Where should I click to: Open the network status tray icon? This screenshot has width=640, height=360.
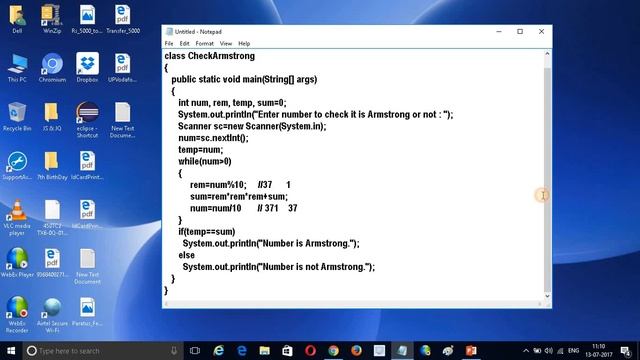[560, 351]
